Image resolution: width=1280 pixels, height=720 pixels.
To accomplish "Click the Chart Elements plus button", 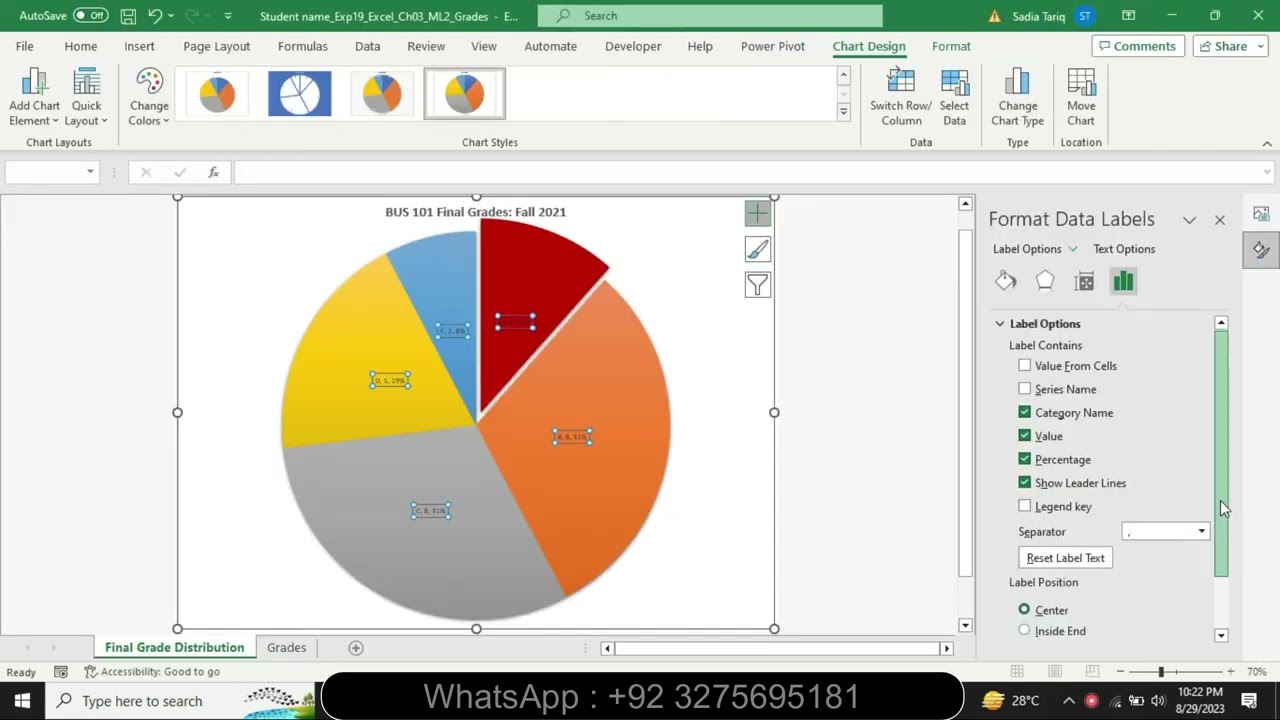I will pyautogui.click(x=757, y=213).
